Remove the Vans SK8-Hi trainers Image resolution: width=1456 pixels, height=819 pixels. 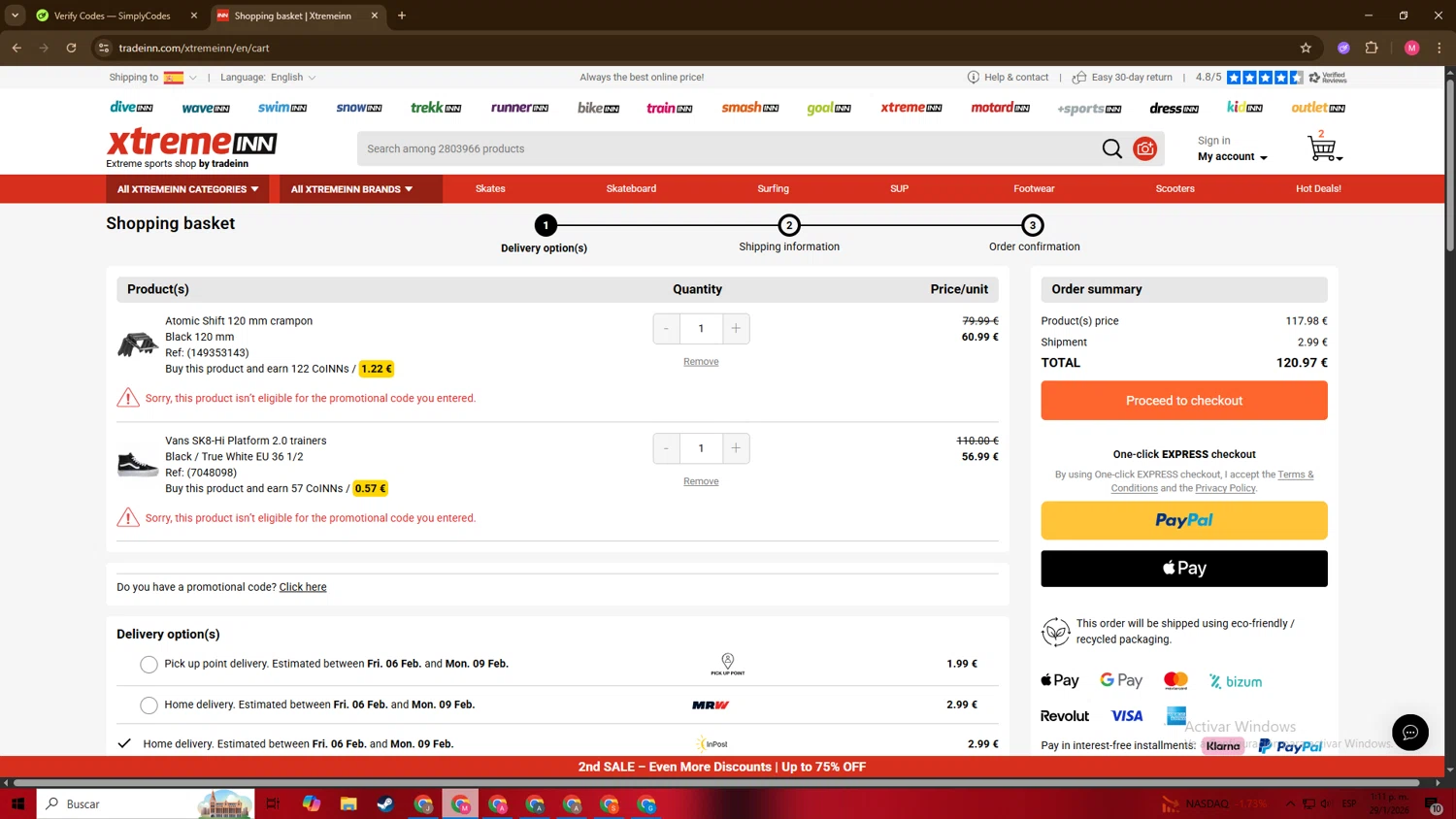click(x=701, y=481)
